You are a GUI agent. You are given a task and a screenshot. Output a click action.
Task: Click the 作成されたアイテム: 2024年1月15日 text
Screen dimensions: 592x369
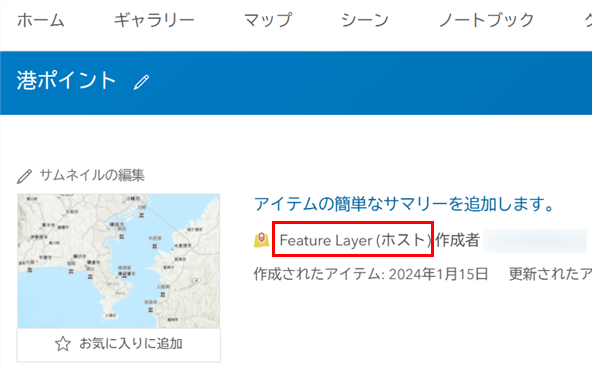[x=371, y=274]
